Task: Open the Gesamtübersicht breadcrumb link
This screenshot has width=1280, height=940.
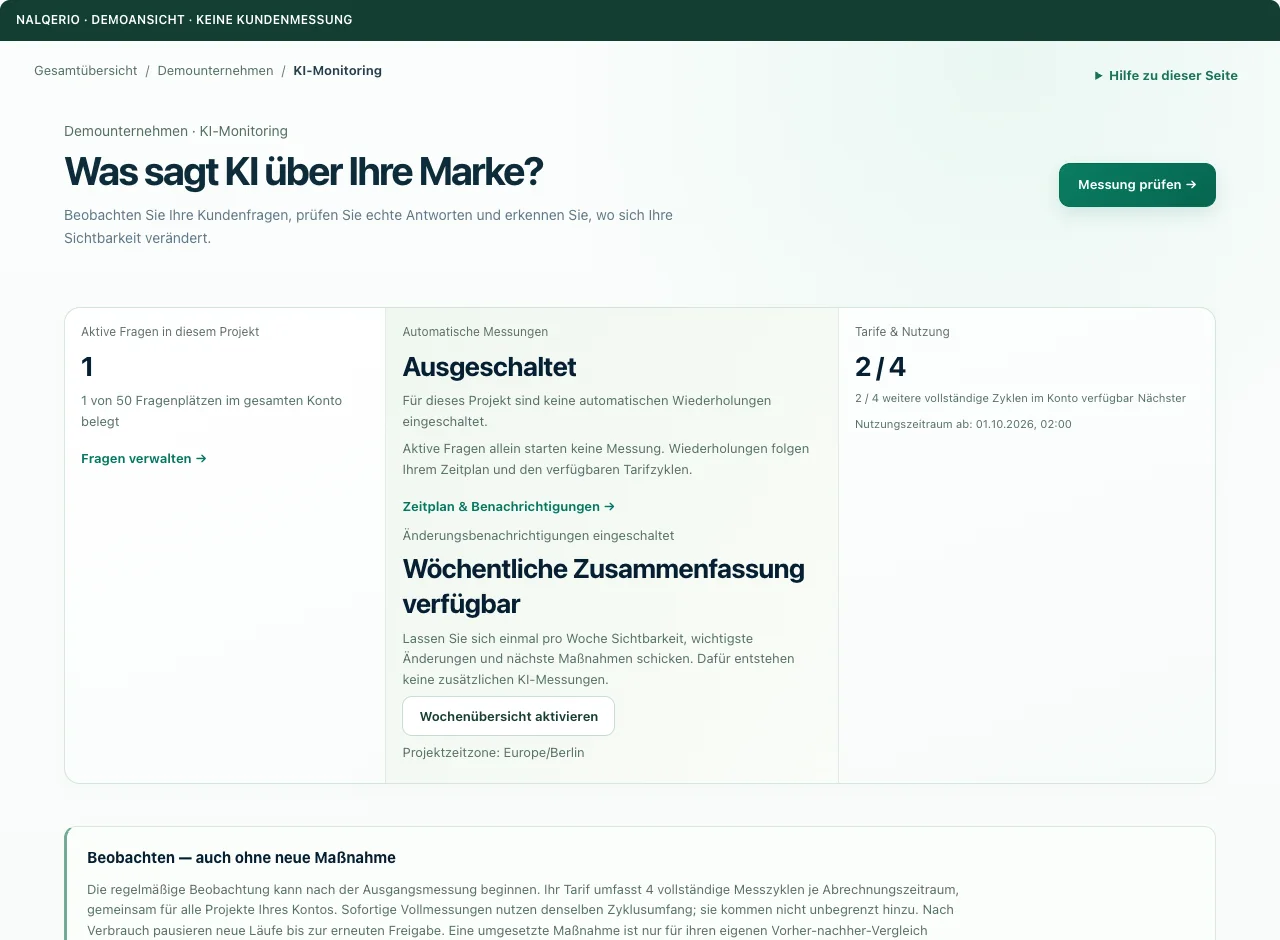Action: (86, 71)
